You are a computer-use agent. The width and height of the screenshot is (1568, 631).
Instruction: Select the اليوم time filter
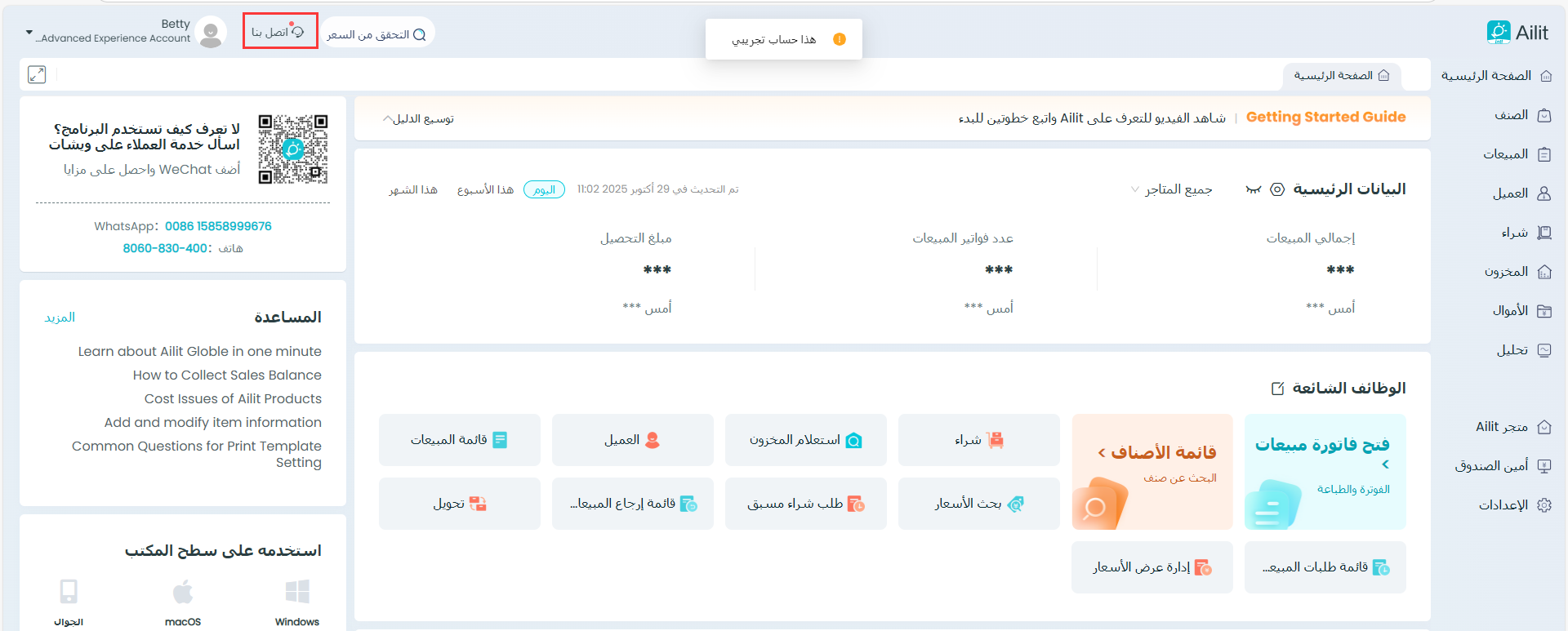click(x=544, y=189)
